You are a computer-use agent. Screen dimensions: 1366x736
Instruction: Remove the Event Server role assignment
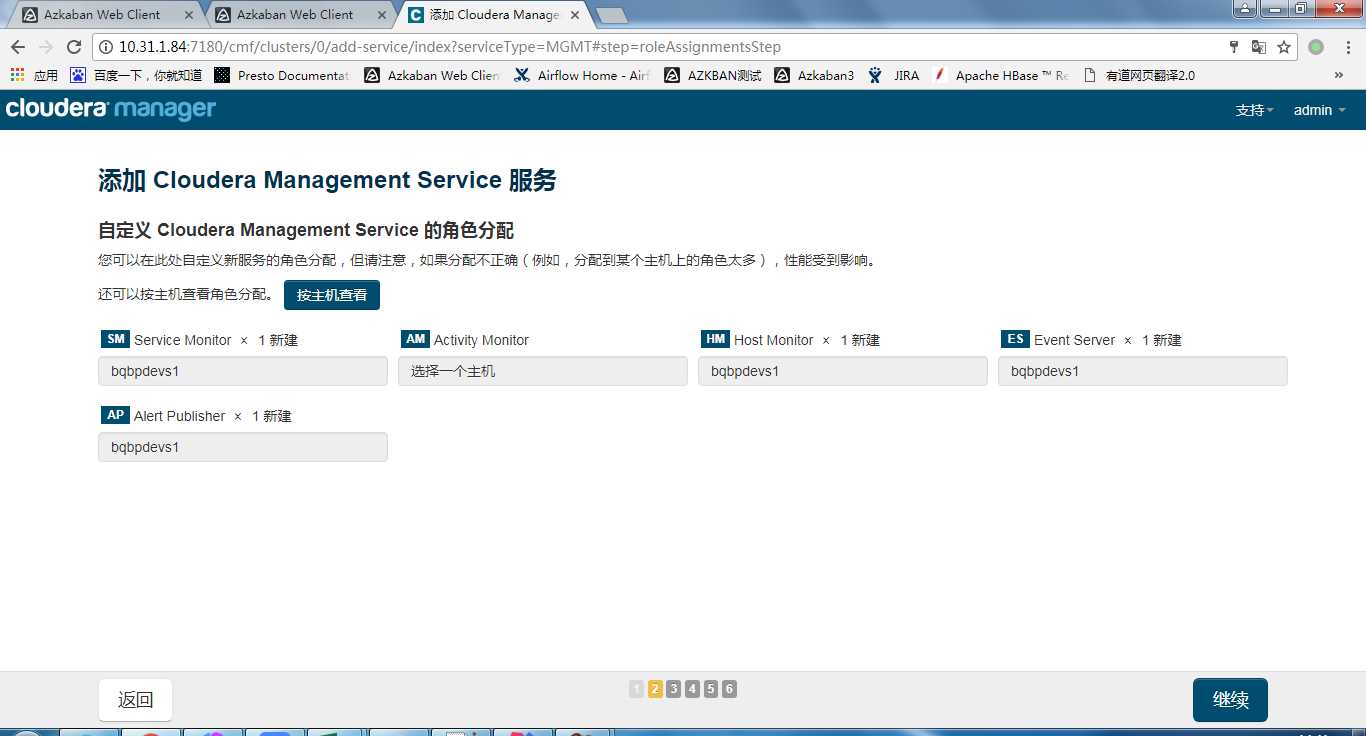(1128, 341)
